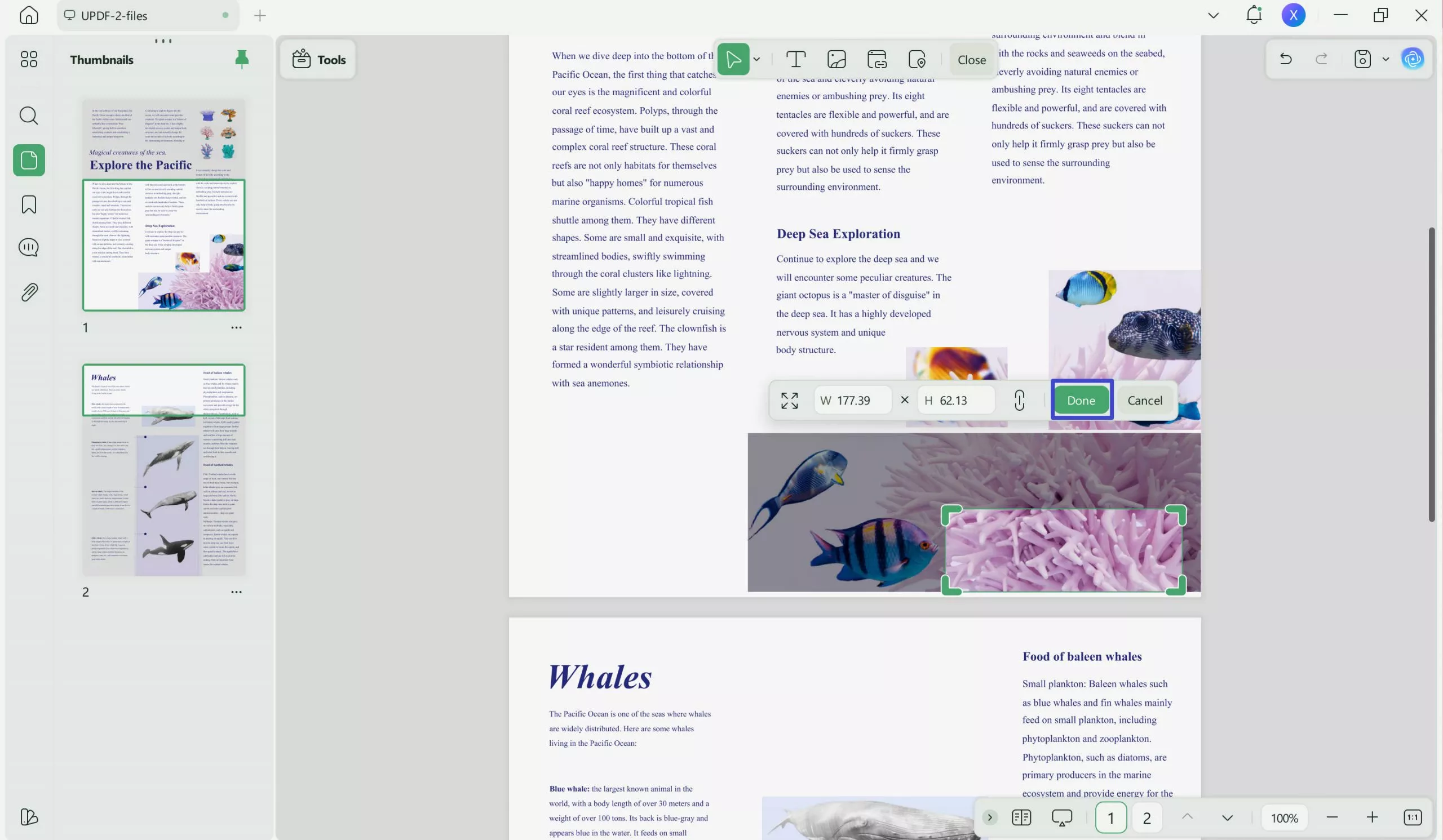Cancel the image crop
The image size is (1443, 840).
click(x=1144, y=401)
